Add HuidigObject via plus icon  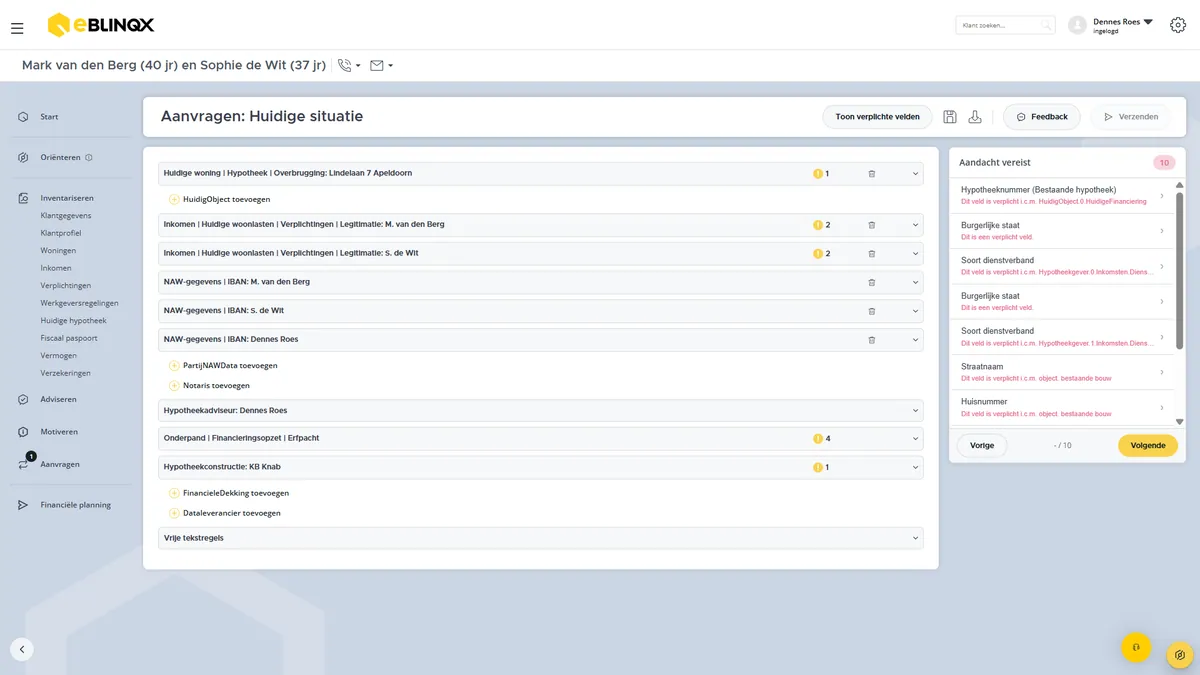point(175,199)
